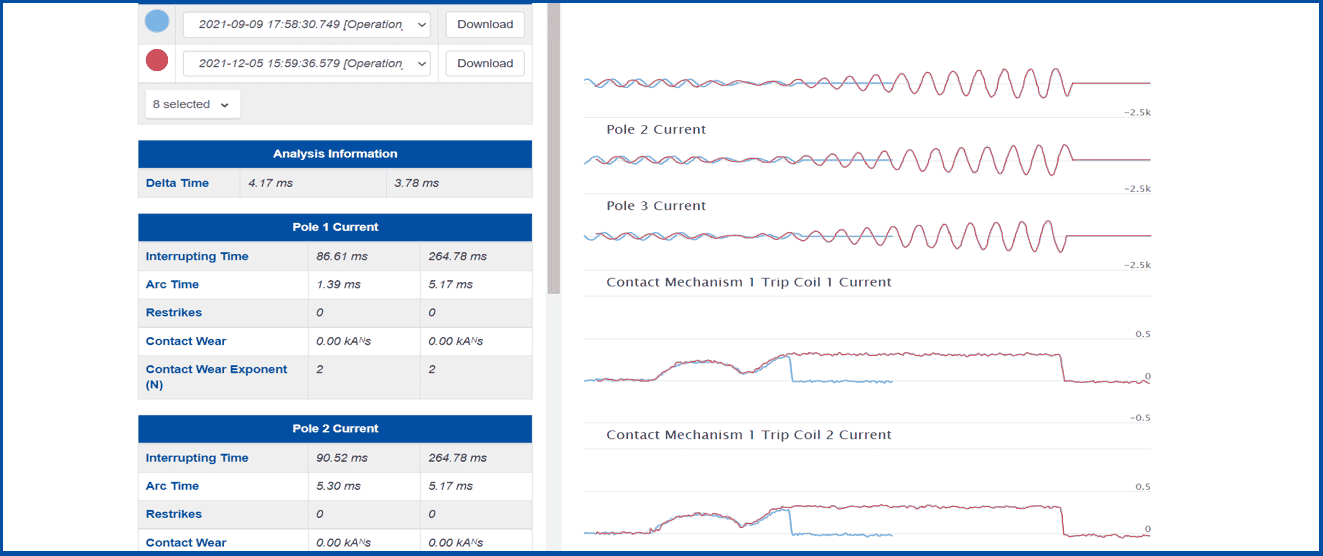
Task: Click the blue color circle indicator
Action: 157,22
